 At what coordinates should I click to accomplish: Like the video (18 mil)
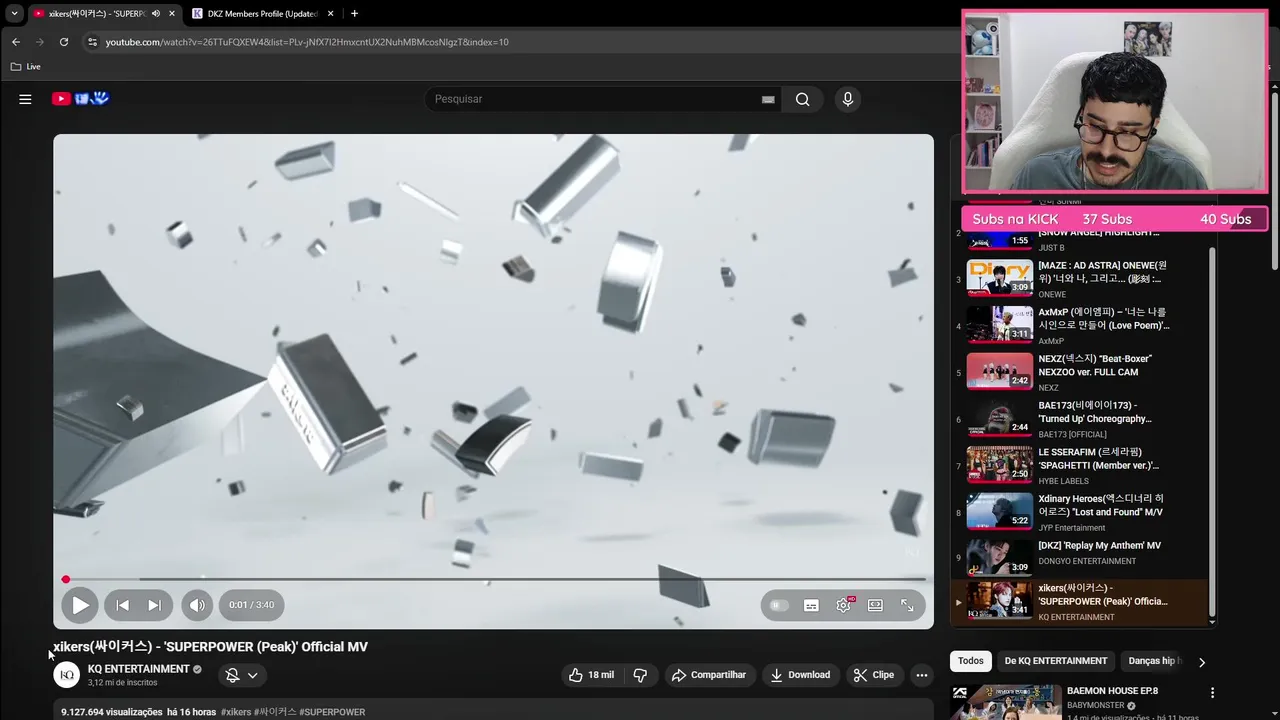[591, 675]
